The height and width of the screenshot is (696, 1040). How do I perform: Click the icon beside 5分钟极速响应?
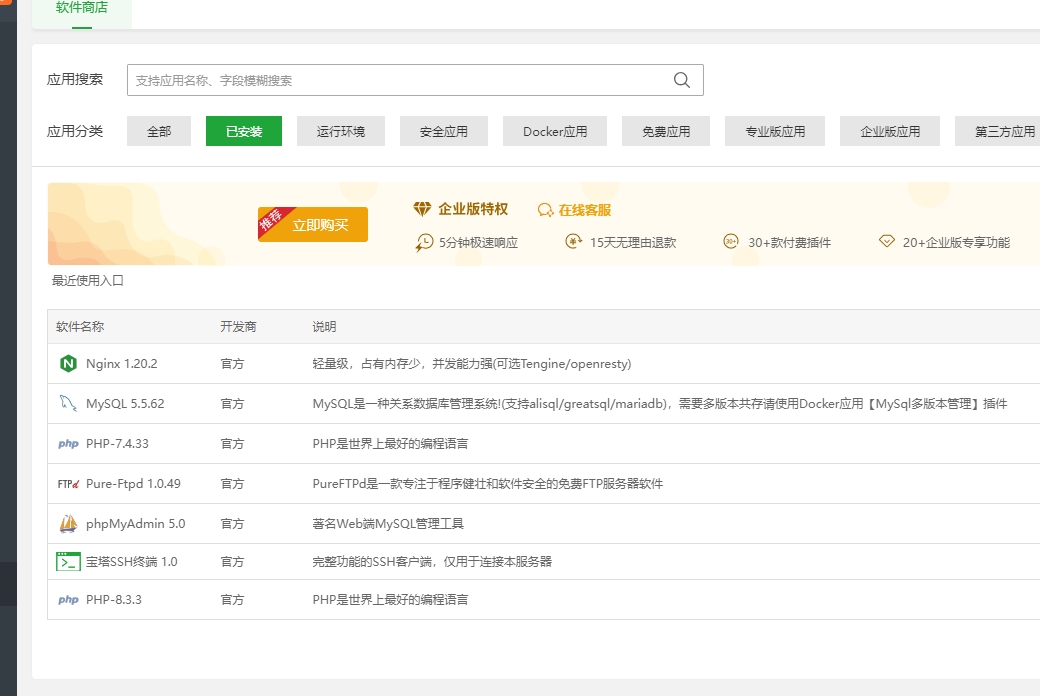[424, 243]
